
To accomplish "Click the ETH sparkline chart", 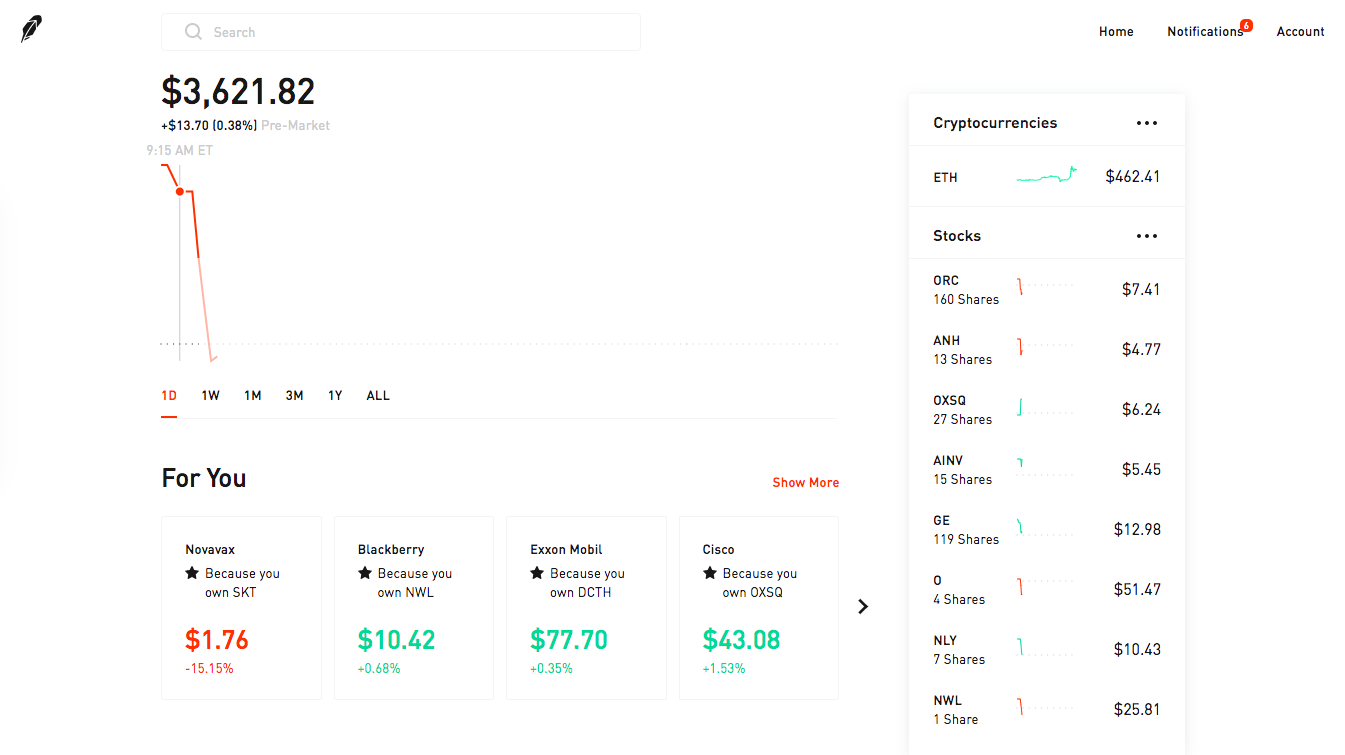I will point(1047,176).
